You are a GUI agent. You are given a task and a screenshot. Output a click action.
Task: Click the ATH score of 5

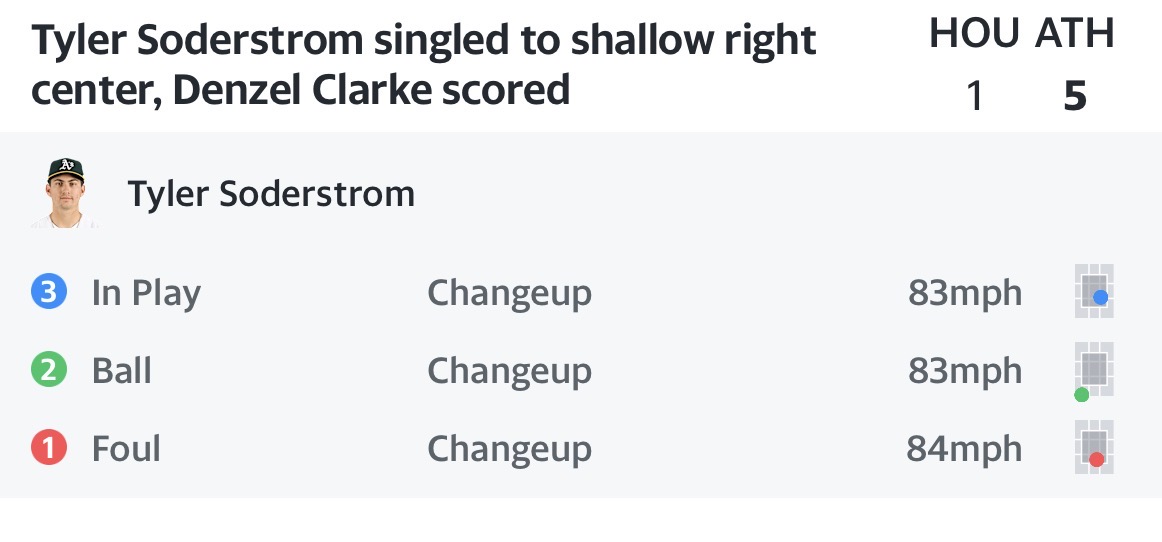click(1075, 96)
